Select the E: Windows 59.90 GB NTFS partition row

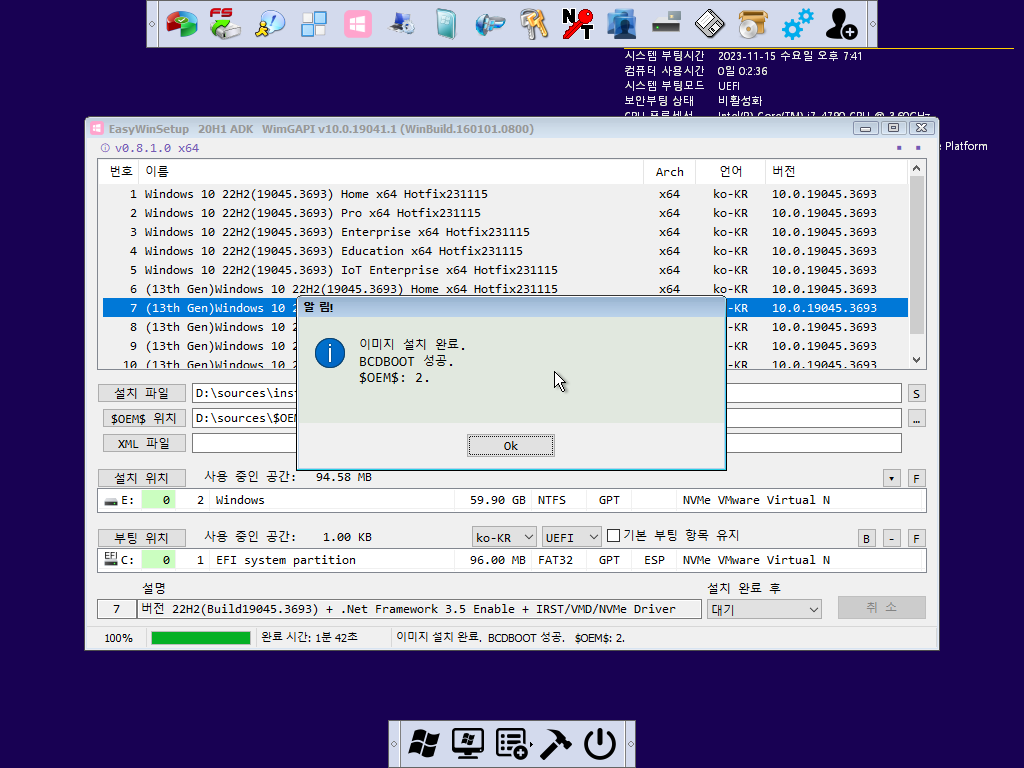(511, 500)
